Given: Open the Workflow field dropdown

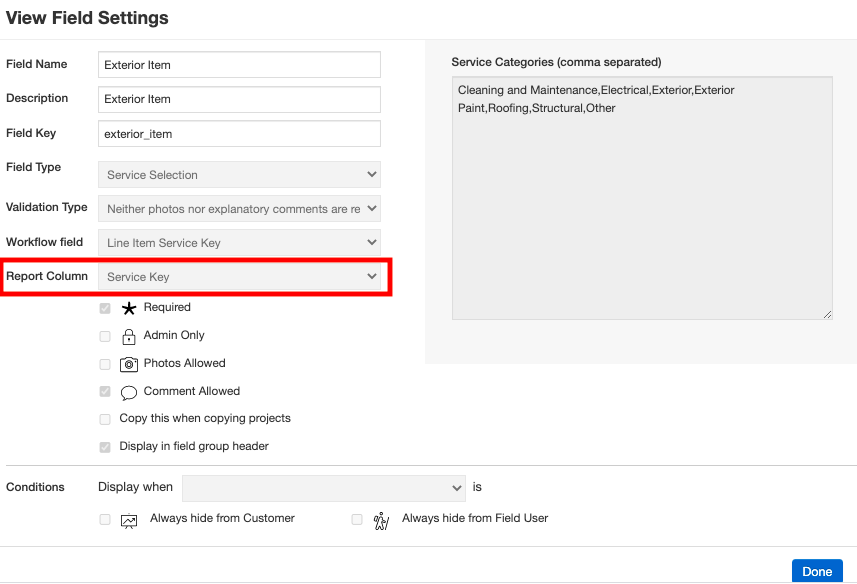Looking at the screenshot, I should [239, 243].
